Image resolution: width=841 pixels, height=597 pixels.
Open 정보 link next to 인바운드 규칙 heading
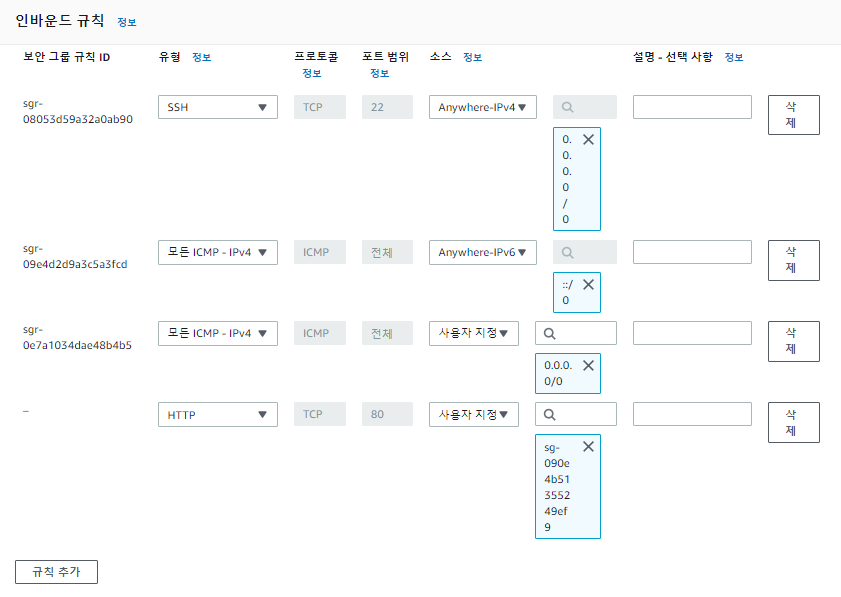(x=127, y=23)
